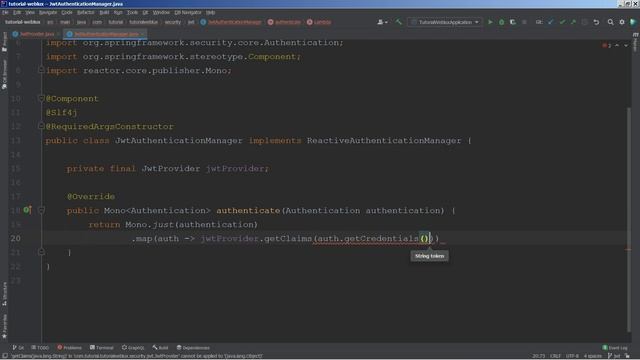Open the Navigate menu

pyautogui.click(x=48, y=13)
